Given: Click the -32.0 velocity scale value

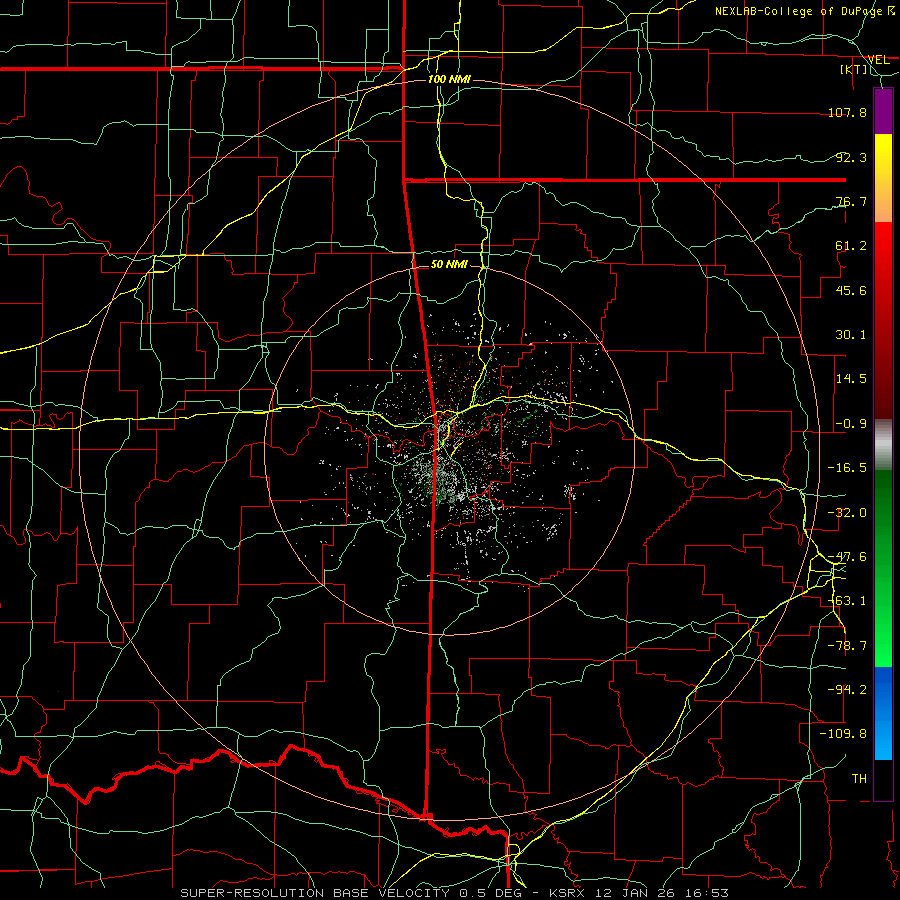Looking at the screenshot, I should (x=848, y=513).
